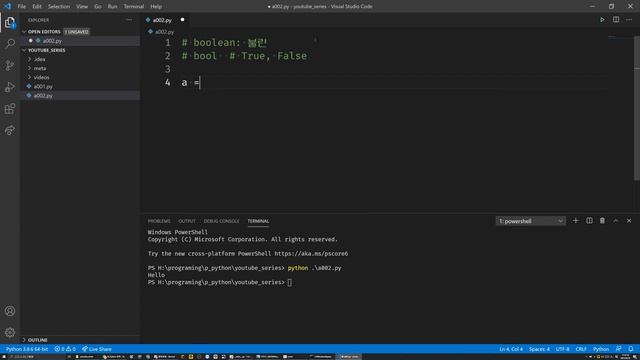Start Live Share from status bar

[97, 349]
